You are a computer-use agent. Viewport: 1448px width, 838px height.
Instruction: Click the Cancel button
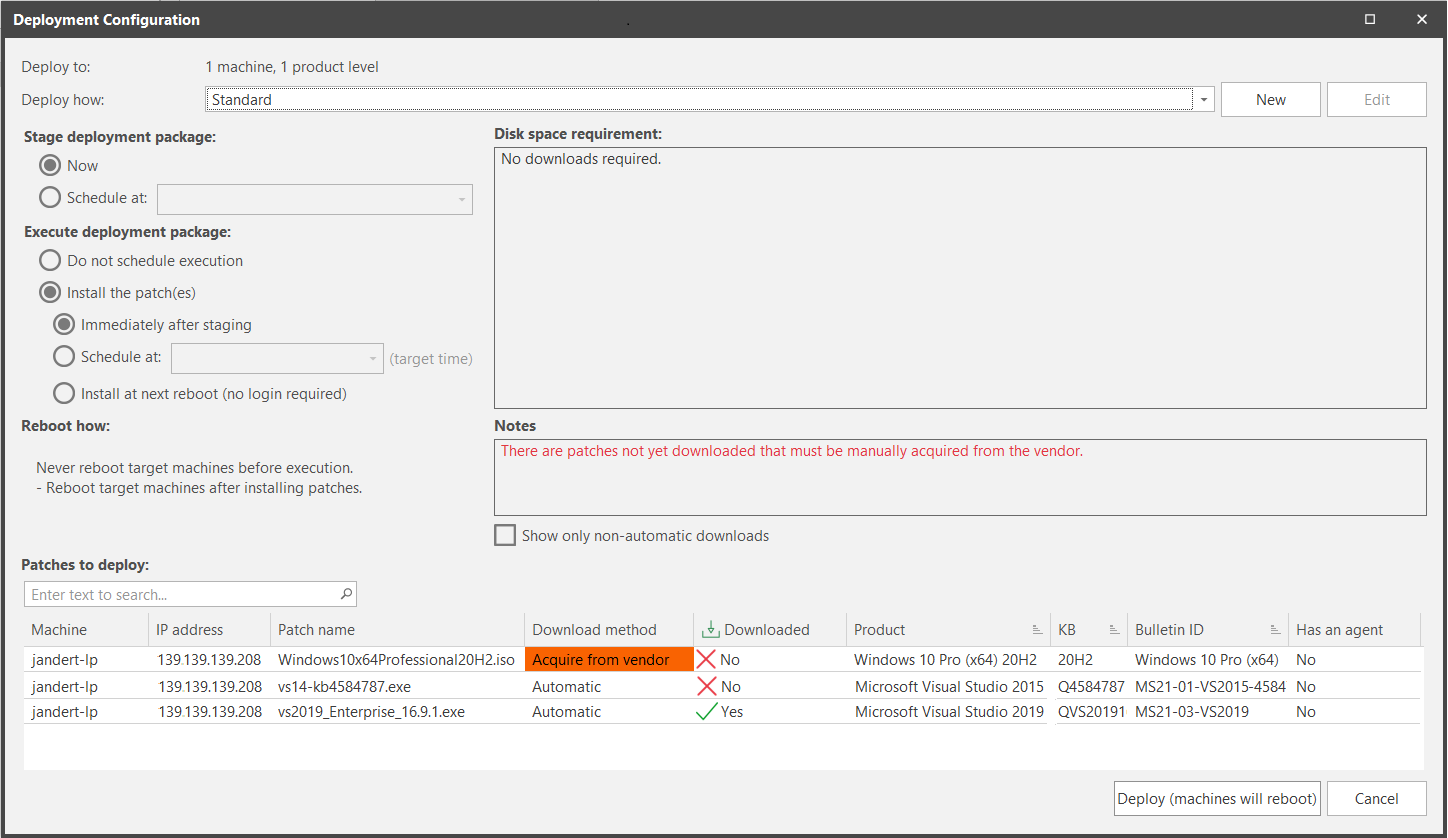(x=1377, y=799)
